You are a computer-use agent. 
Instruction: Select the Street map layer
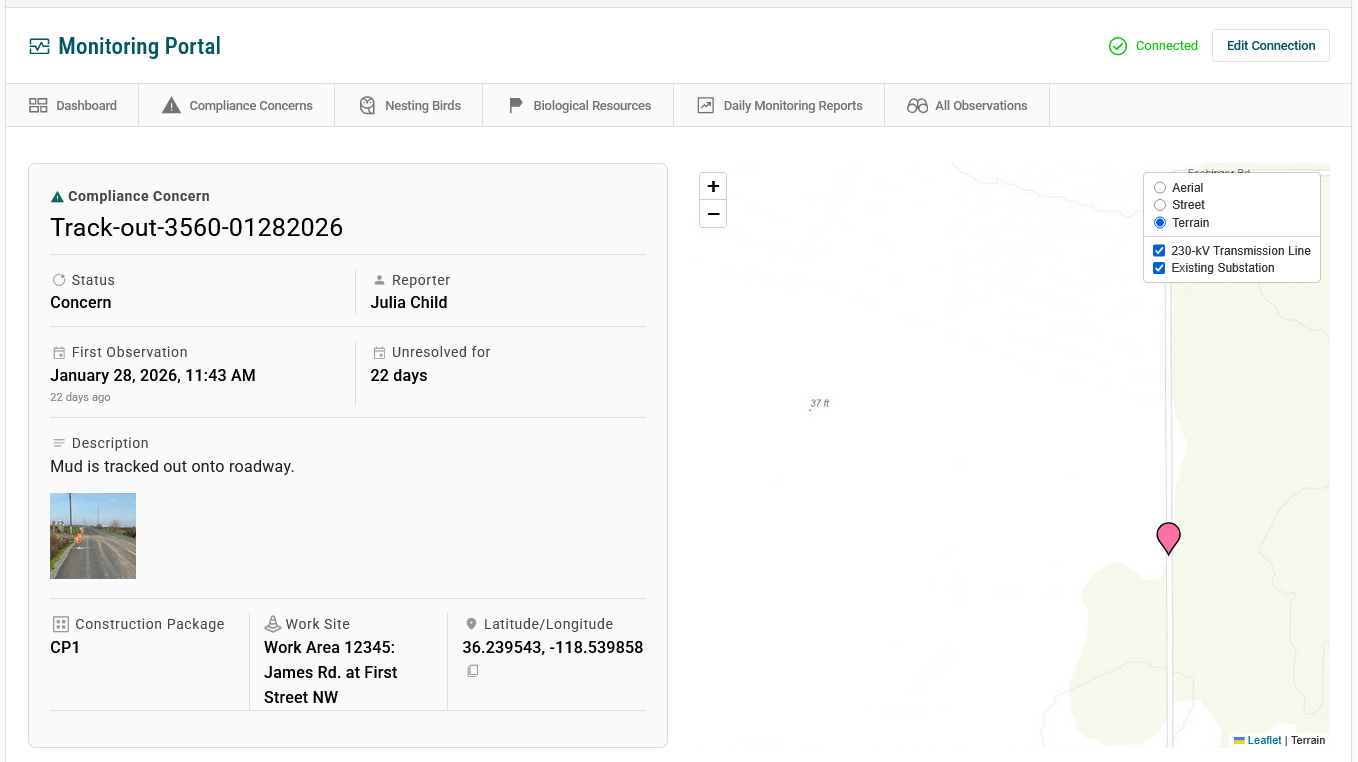1160,205
